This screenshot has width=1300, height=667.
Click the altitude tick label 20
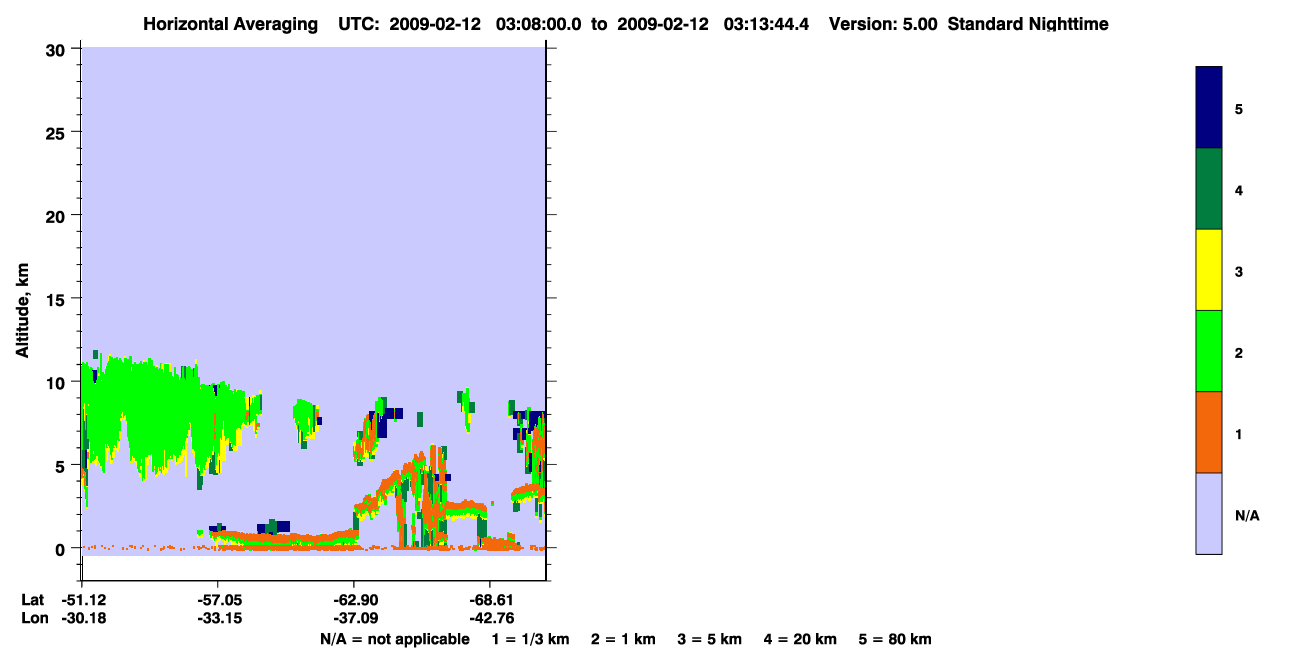58,215
